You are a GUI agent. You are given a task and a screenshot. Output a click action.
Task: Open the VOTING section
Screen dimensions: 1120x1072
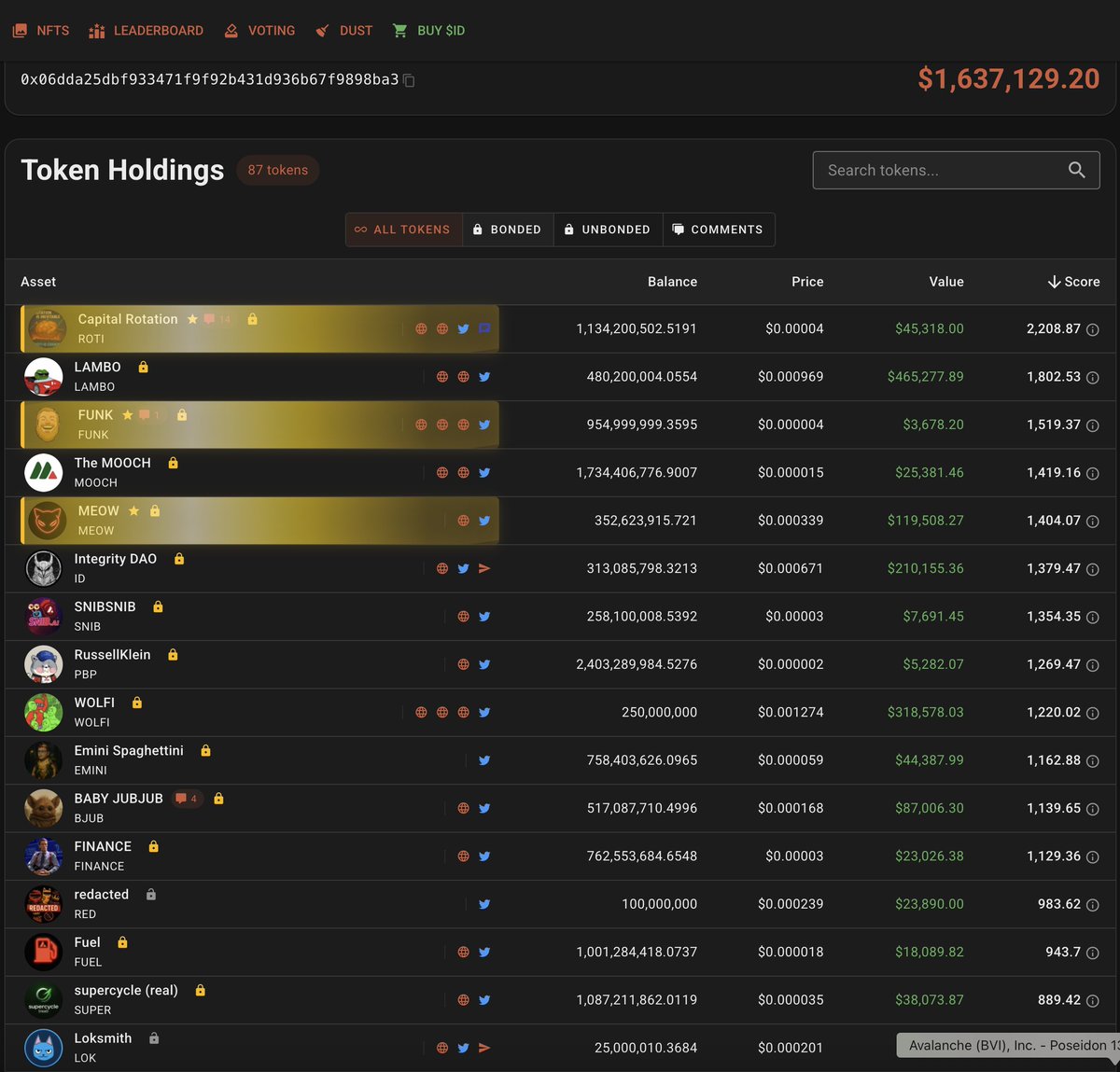click(x=259, y=31)
